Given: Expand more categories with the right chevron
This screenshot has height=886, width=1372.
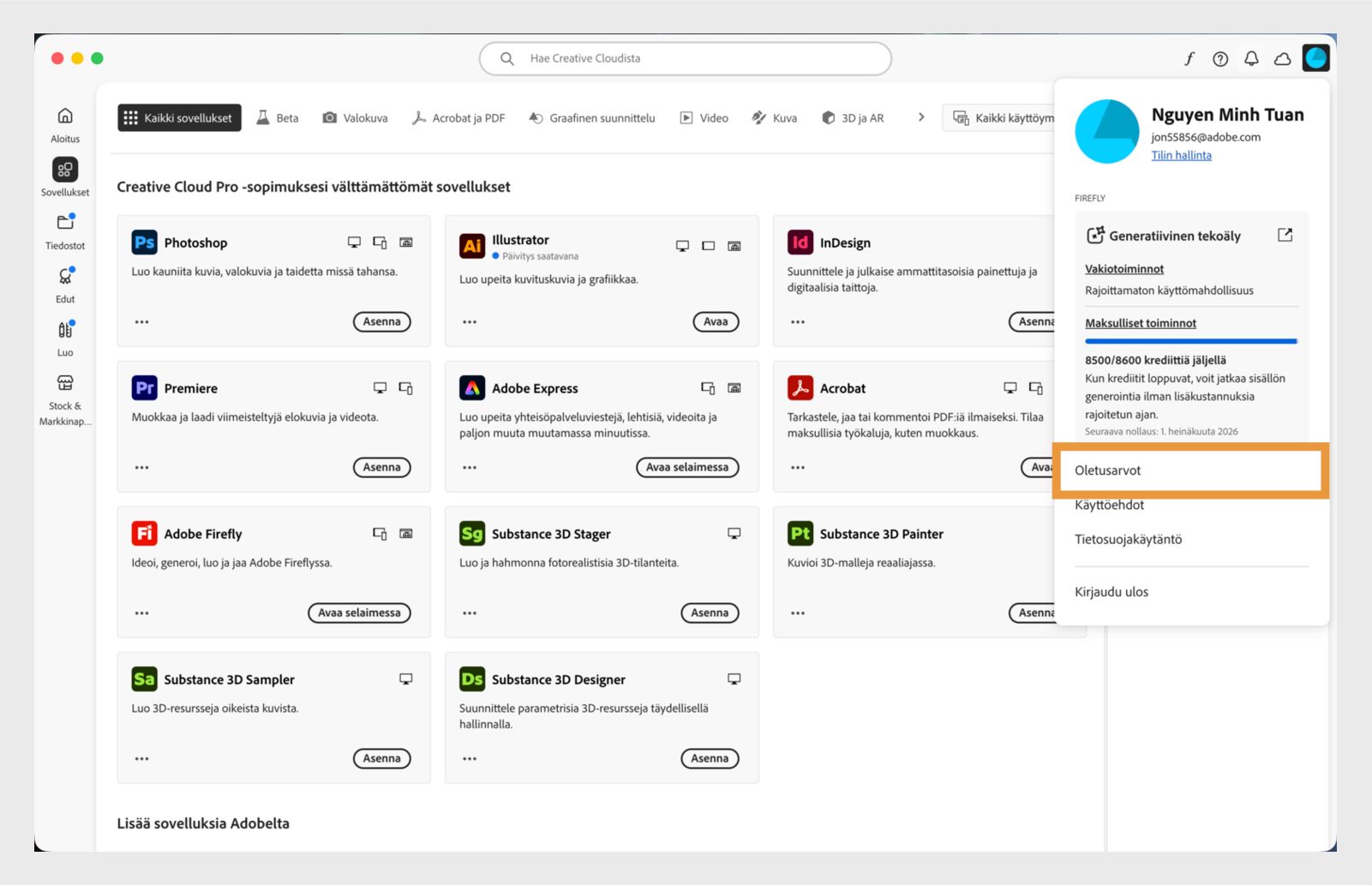Looking at the screenshot, I should point(921,117).
